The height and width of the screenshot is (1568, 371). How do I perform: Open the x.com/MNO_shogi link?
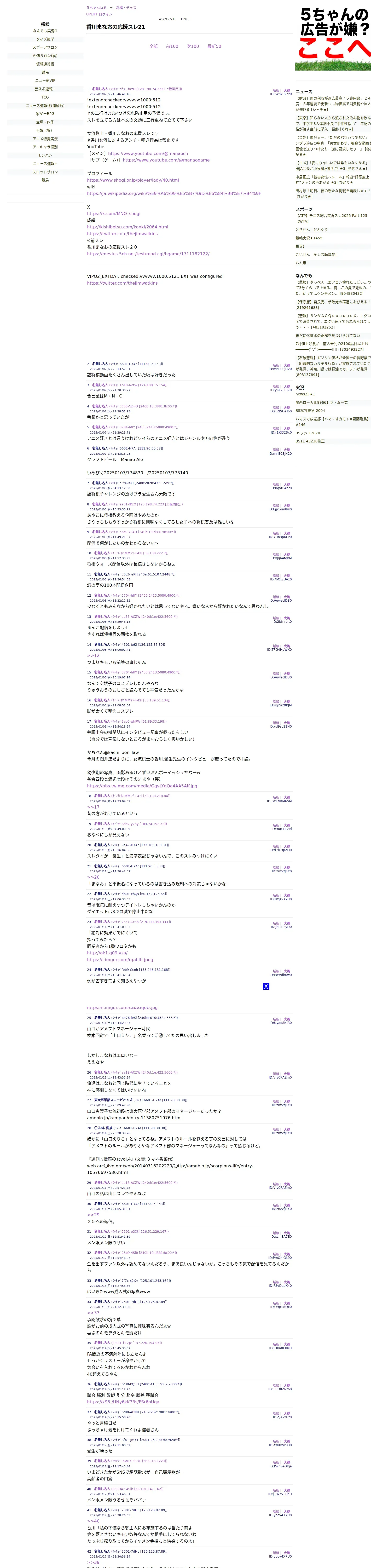click(114, 214)
